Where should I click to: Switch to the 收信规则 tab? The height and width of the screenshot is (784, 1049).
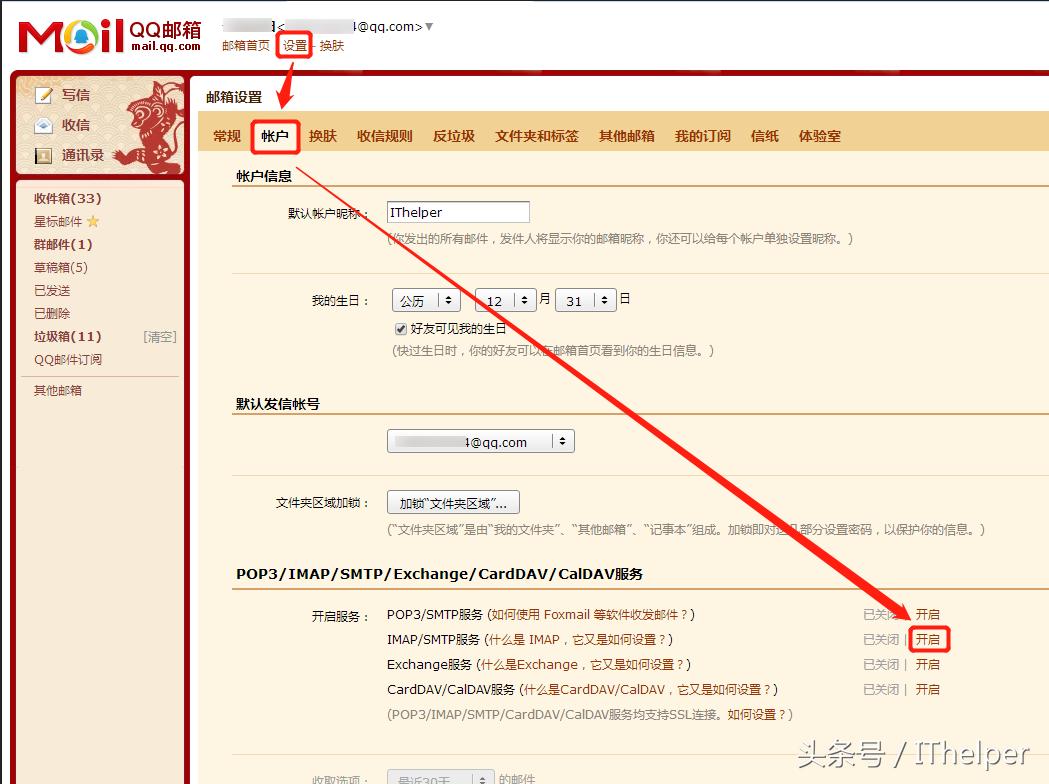(x=383, y=136)
